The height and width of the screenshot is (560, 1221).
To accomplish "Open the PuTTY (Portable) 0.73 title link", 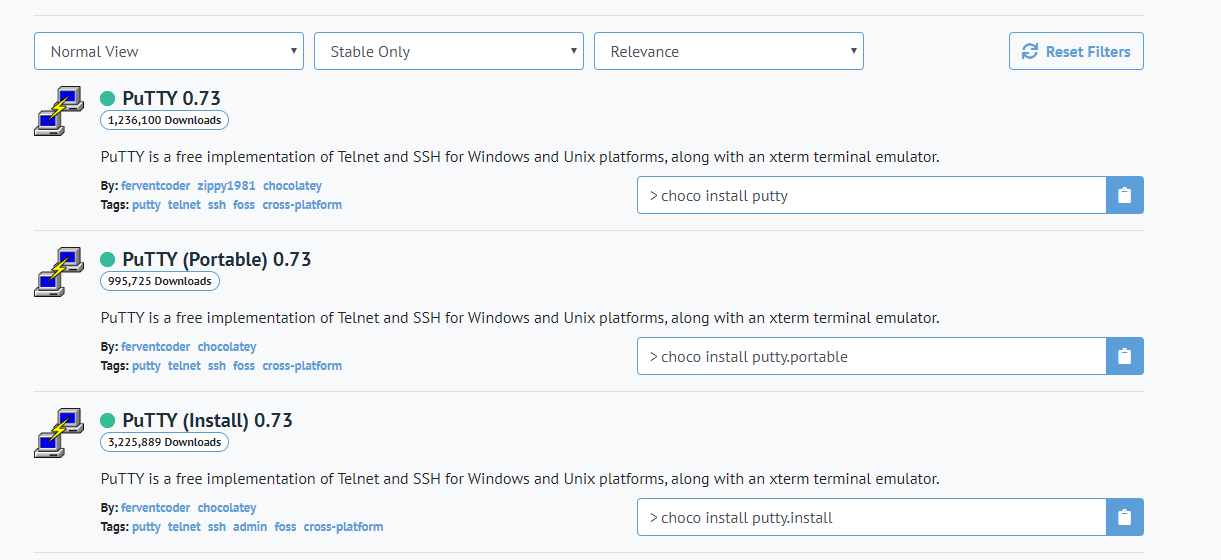I will [217, 259].
